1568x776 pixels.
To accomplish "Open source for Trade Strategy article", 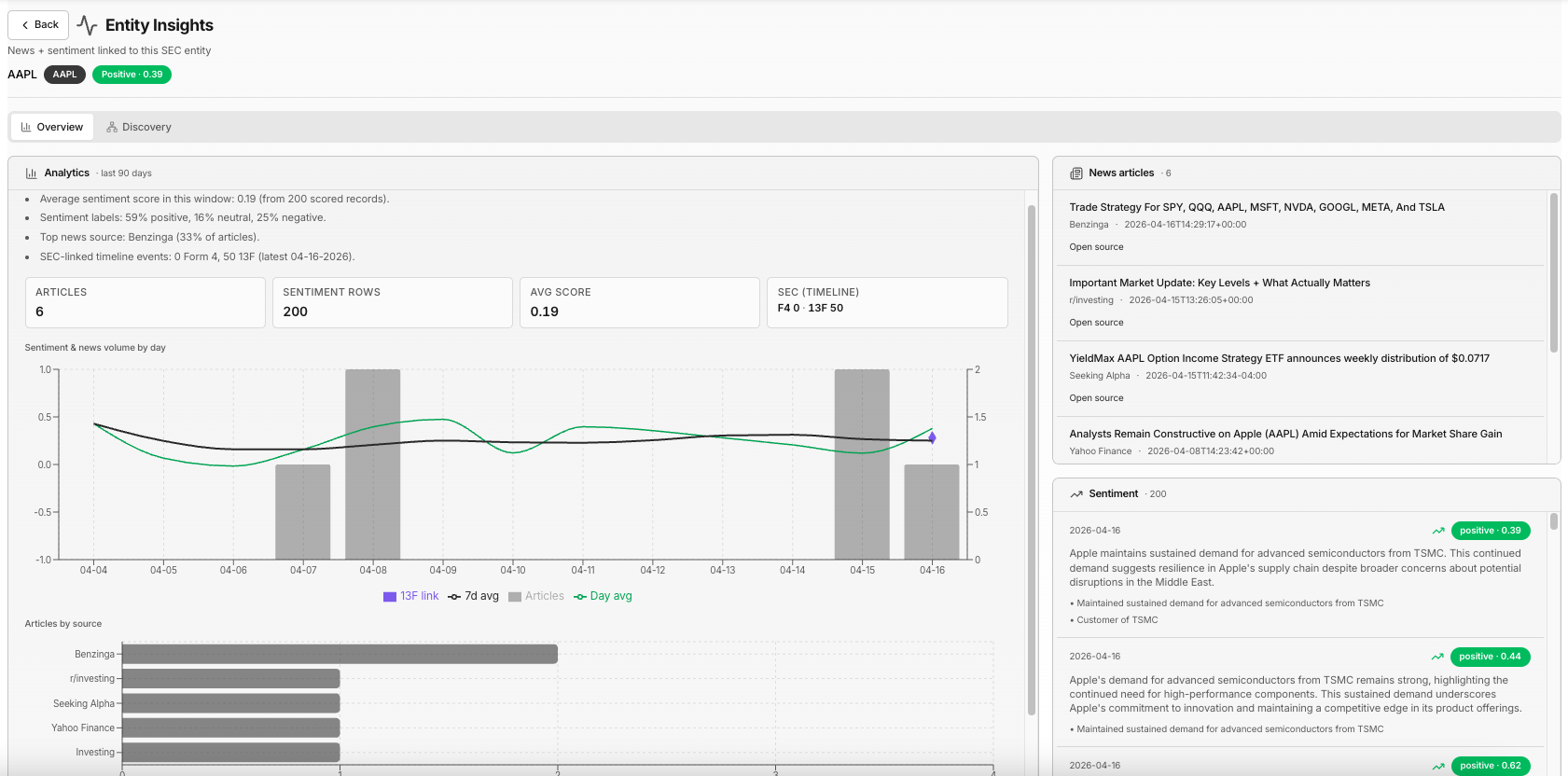I will (1096, 247).
